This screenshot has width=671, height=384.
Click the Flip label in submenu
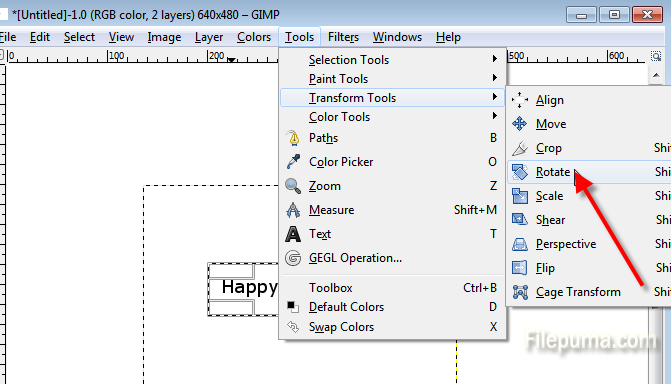coord(545,268)
